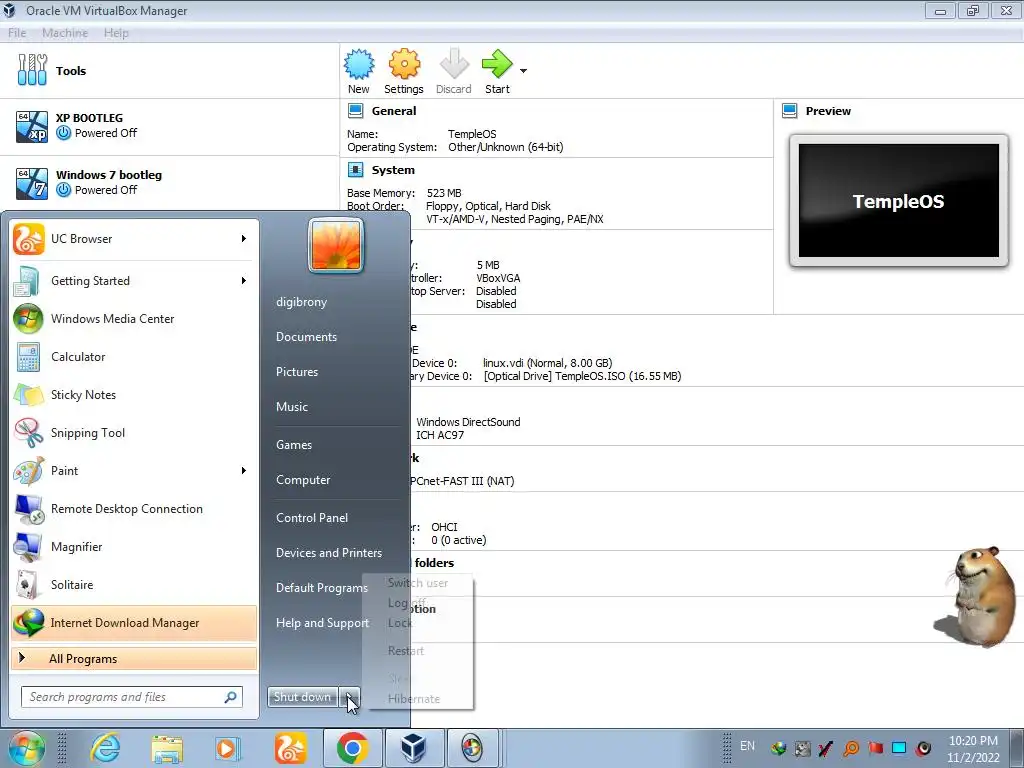Image resolution: width=1024 pixels, height=768 pixels.
Task: Click the Windows Start orb
Action: click(x=25, y=748)
